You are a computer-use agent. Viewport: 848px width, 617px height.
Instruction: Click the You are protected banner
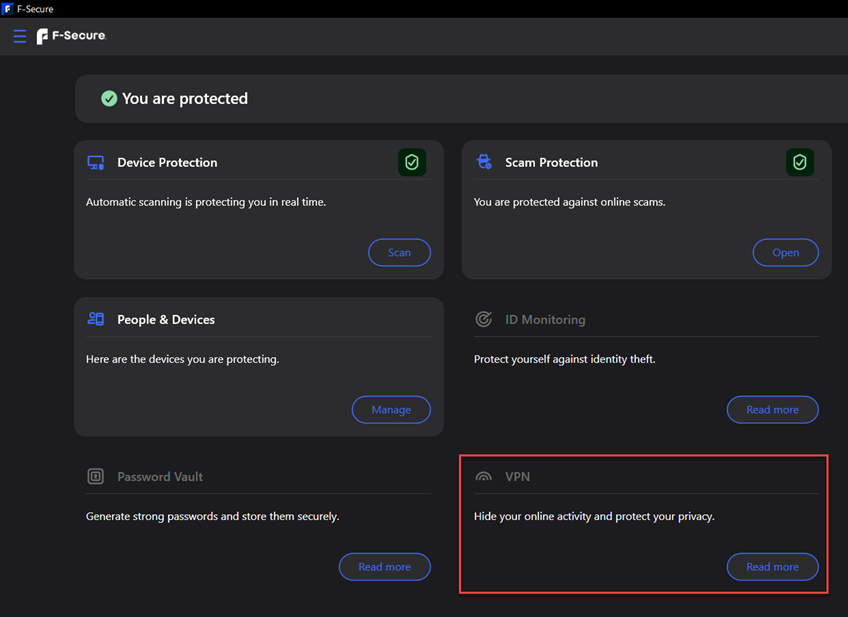185,99
